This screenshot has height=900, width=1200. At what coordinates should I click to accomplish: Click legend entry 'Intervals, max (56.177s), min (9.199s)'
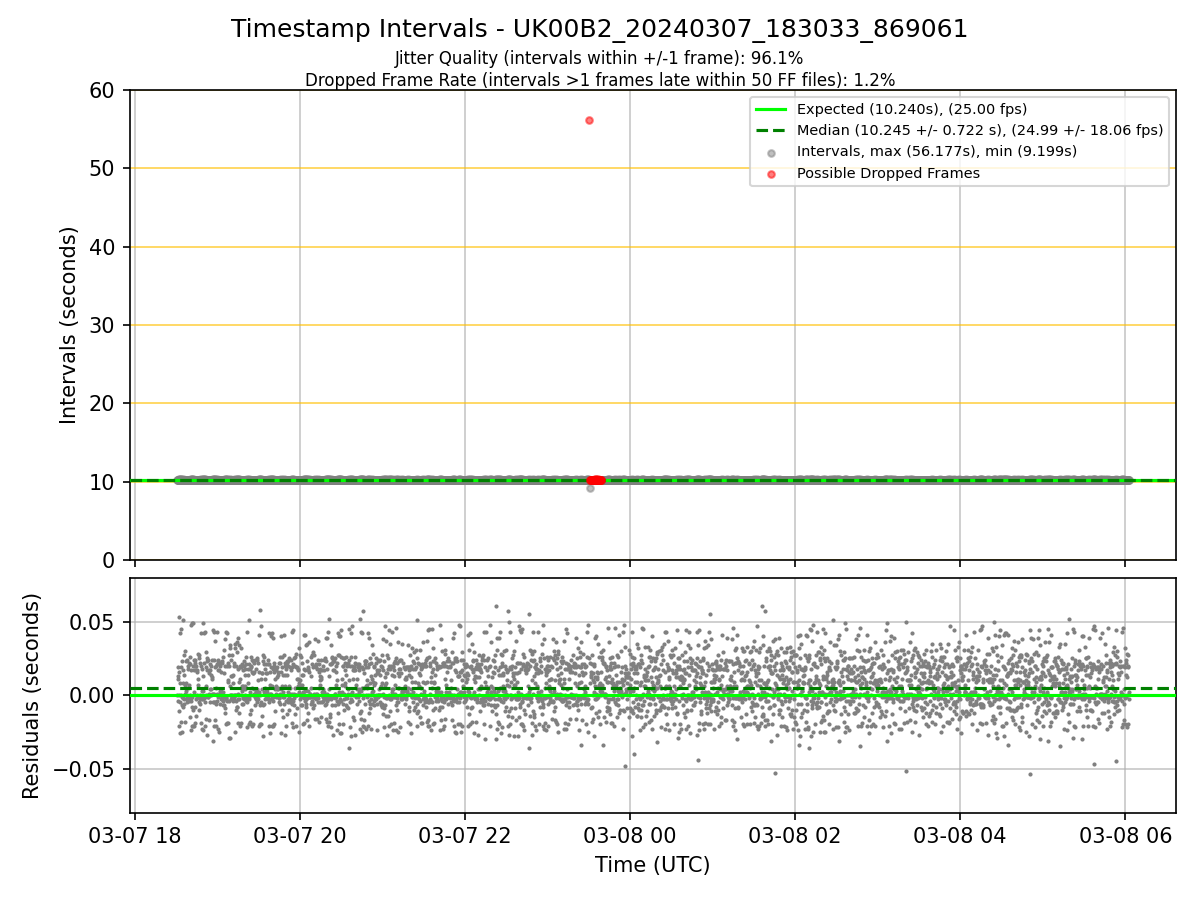point(936,152)
